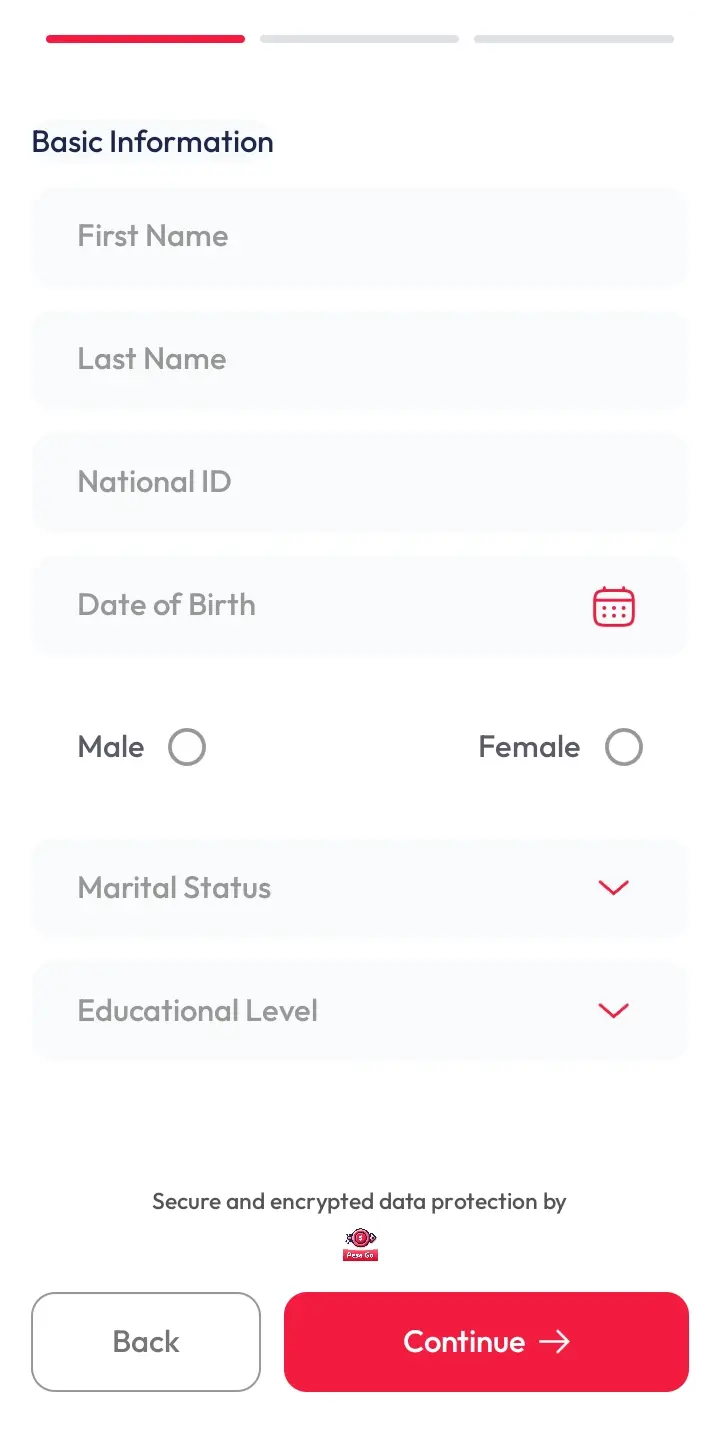This screenshot has height=1450, width=716.
Task: Select the Male radio button
Action: (x=187, y=747)
